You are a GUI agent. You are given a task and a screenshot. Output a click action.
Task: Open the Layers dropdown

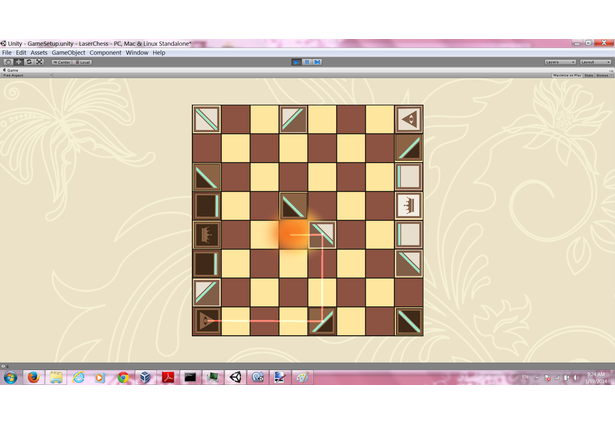tap(560, 62)
